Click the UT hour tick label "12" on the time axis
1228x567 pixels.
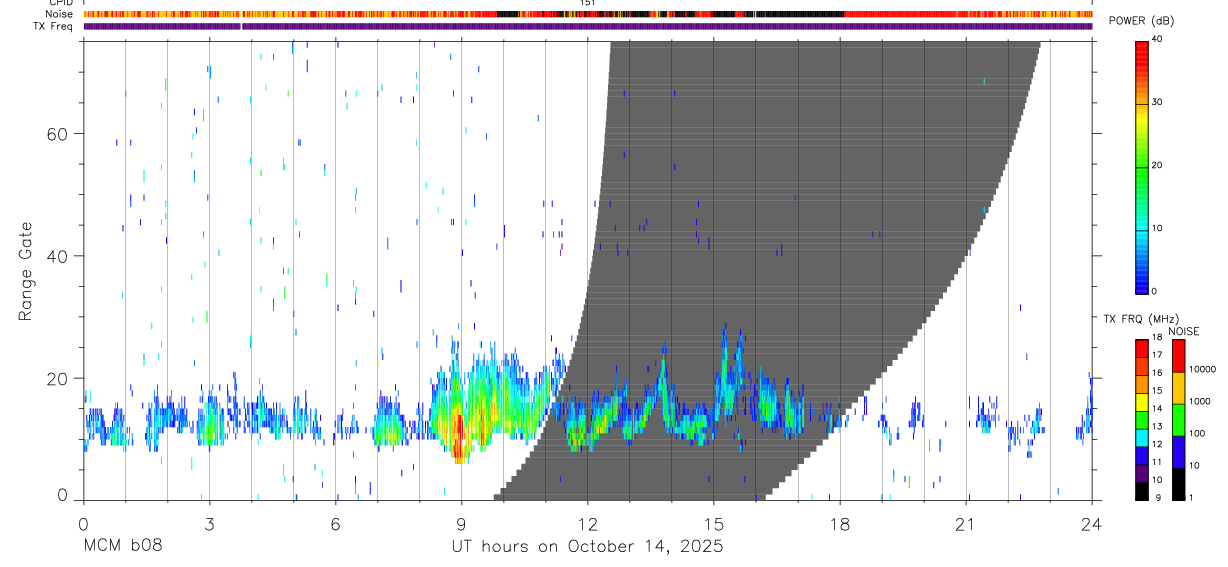[x=587, y=523]
